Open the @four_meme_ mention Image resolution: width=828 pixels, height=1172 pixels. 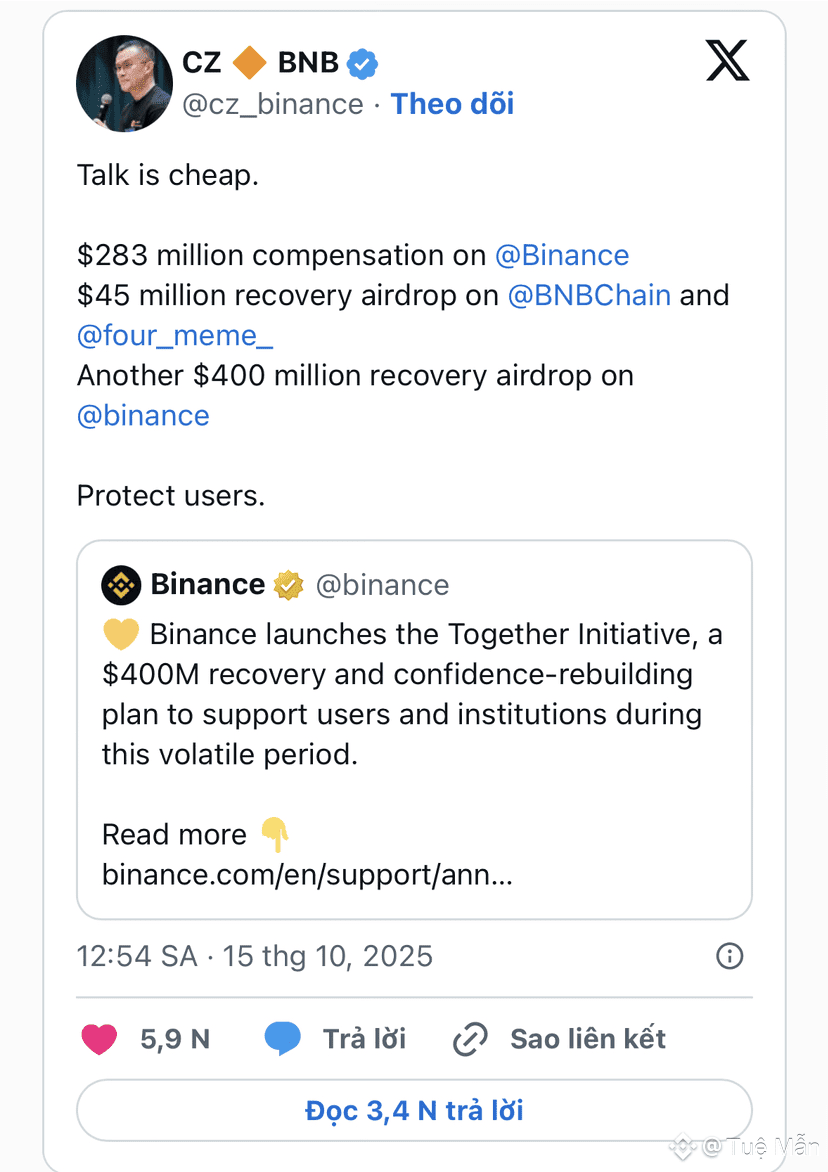(x=175, y=336)
